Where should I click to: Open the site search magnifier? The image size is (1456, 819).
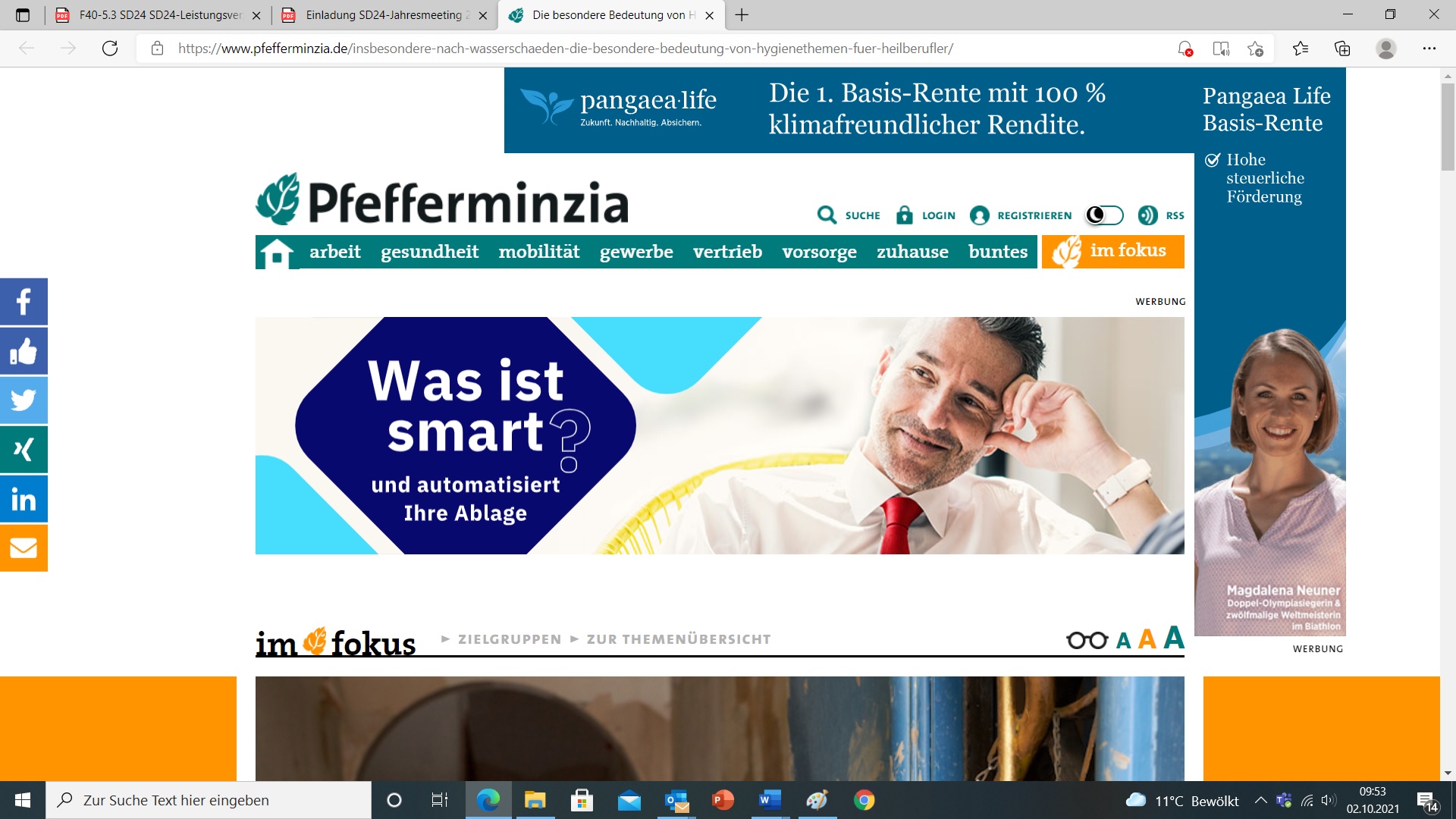[827, 215]
